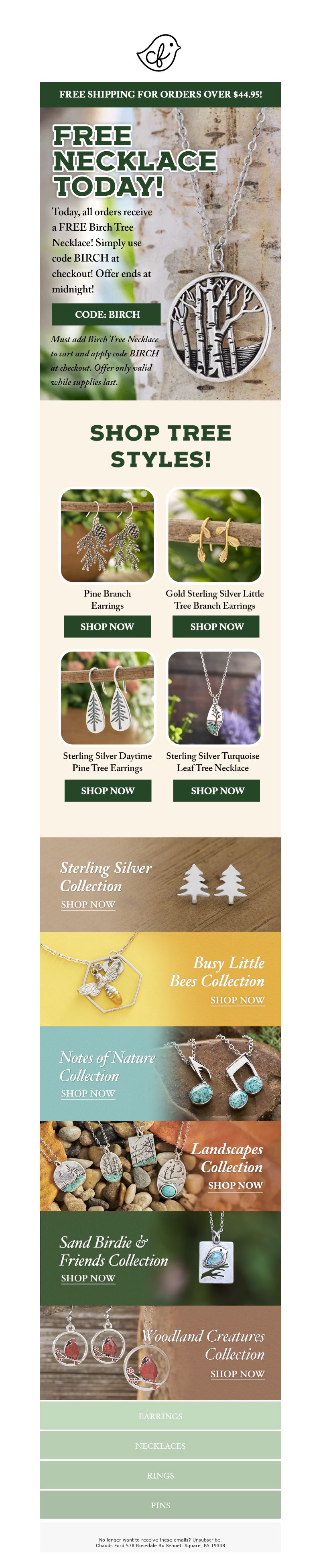Open Landscapes Collection shop now link
This screenshot has width=321, height=1568.
[235, 1186]
